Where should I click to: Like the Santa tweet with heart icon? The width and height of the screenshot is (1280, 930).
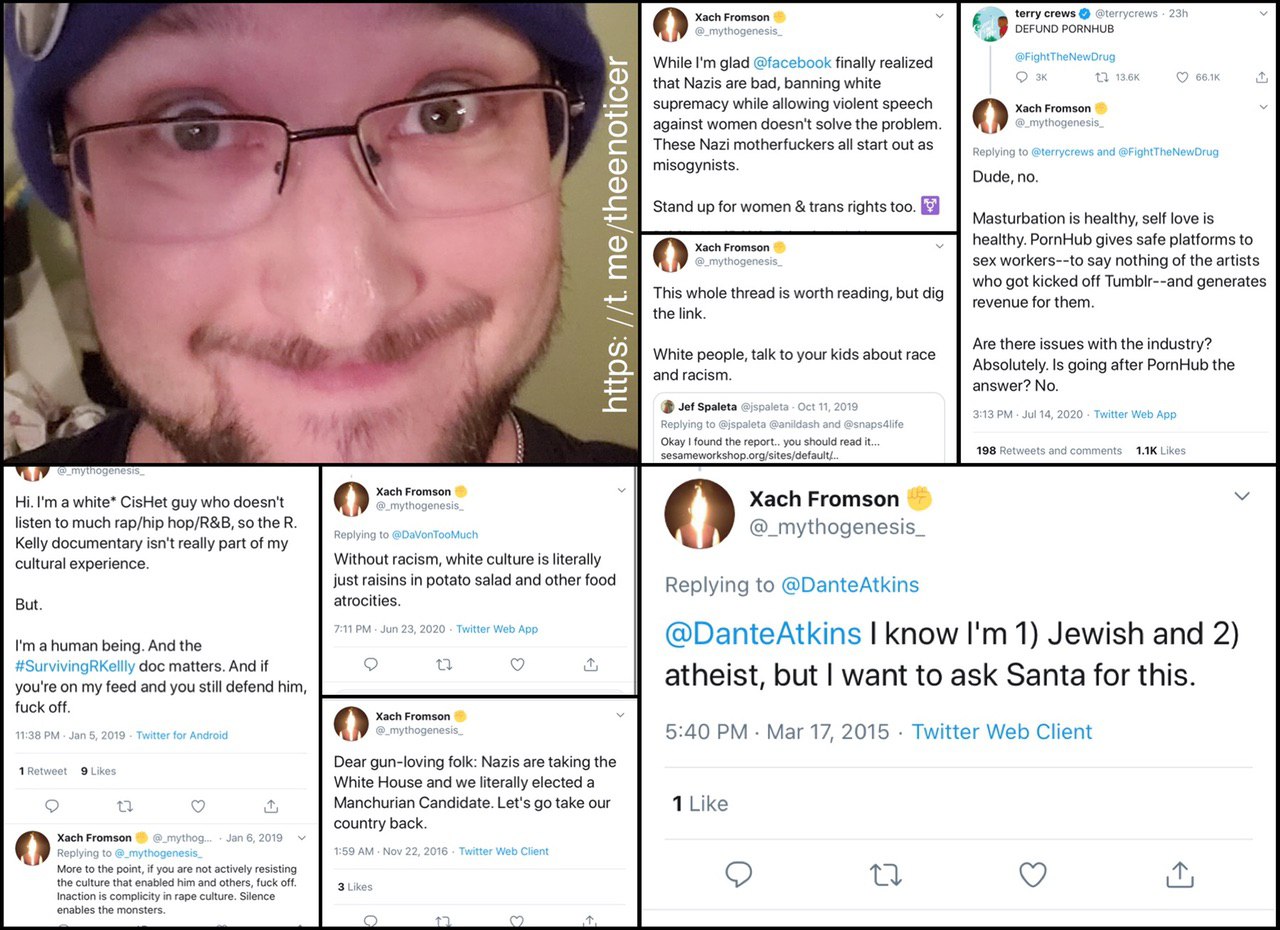[1032, 875]
